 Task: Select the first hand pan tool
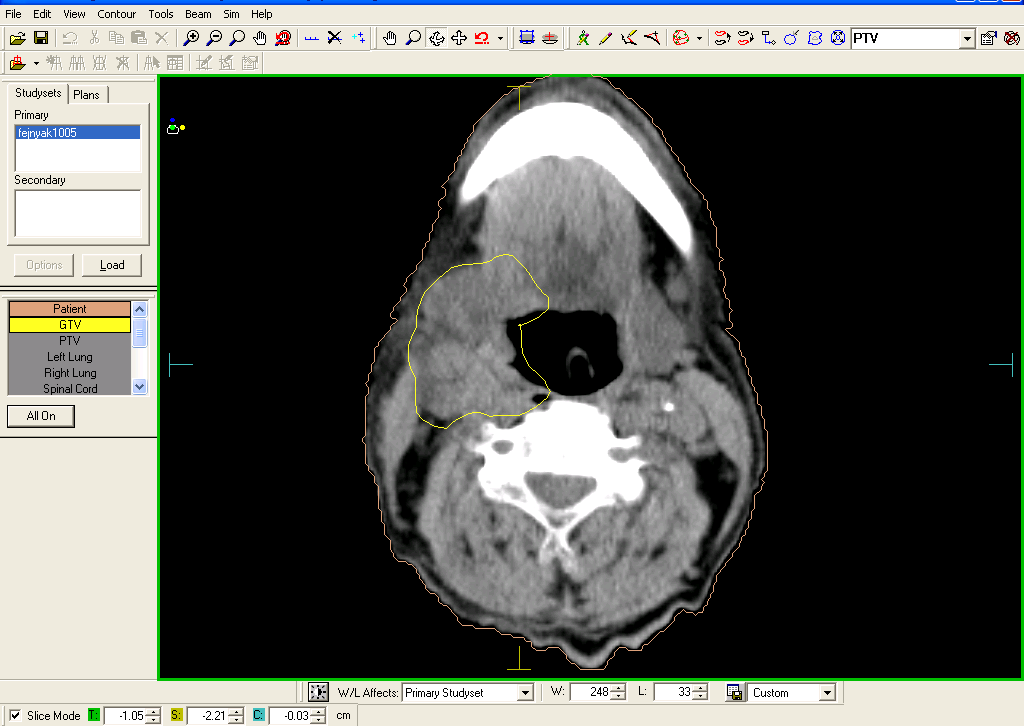coord(260,38)
